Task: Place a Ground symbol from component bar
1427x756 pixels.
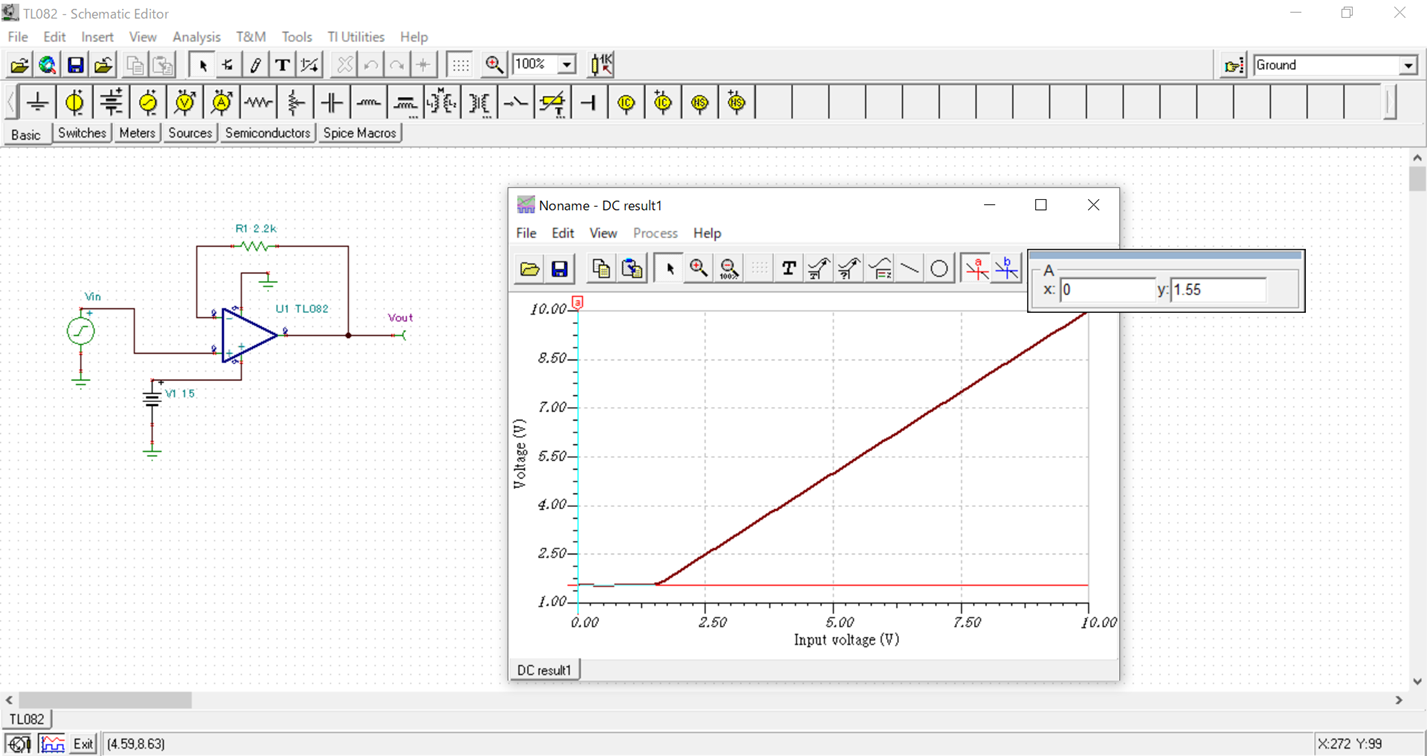Action: [37, 102]
